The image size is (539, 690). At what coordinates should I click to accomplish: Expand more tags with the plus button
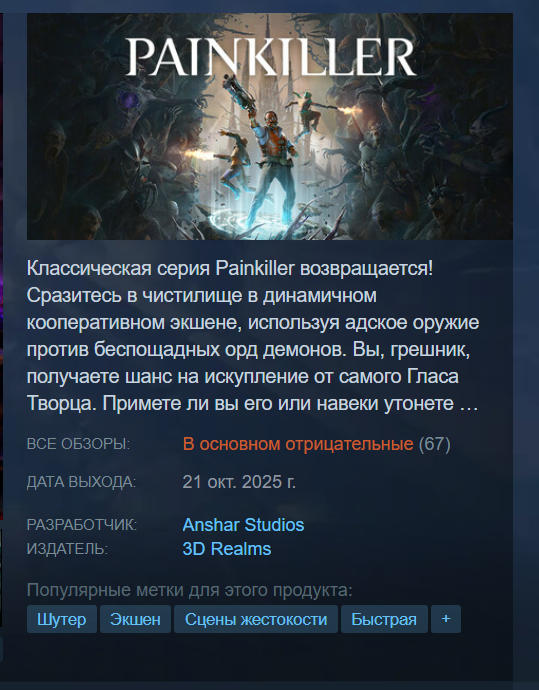click(x=446, y=619)
